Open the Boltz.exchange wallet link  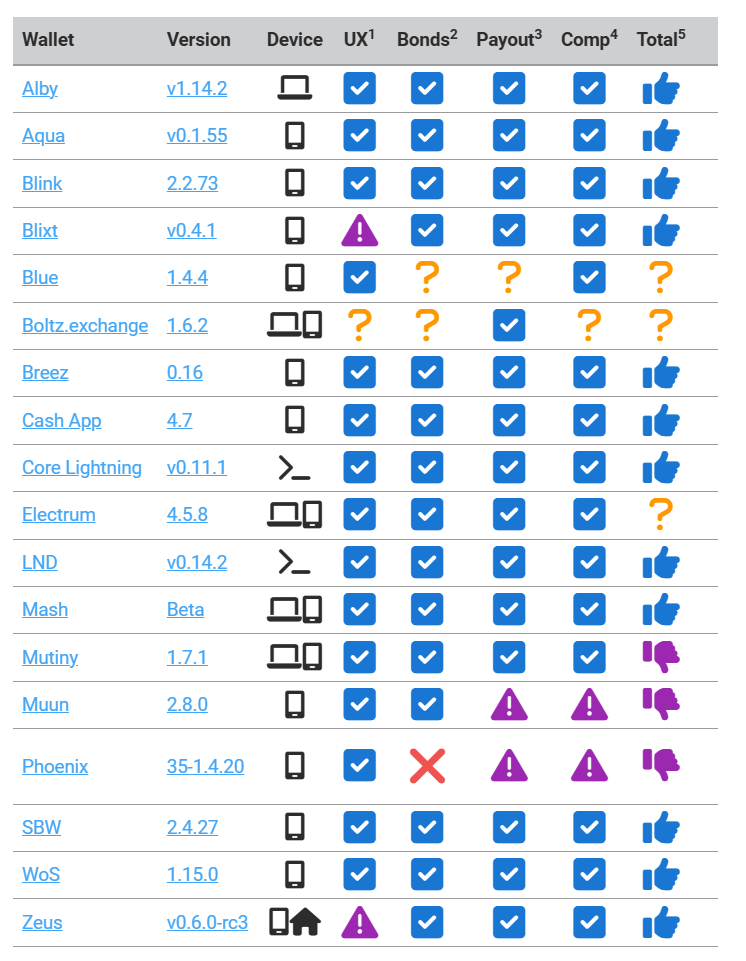(85, 325)
